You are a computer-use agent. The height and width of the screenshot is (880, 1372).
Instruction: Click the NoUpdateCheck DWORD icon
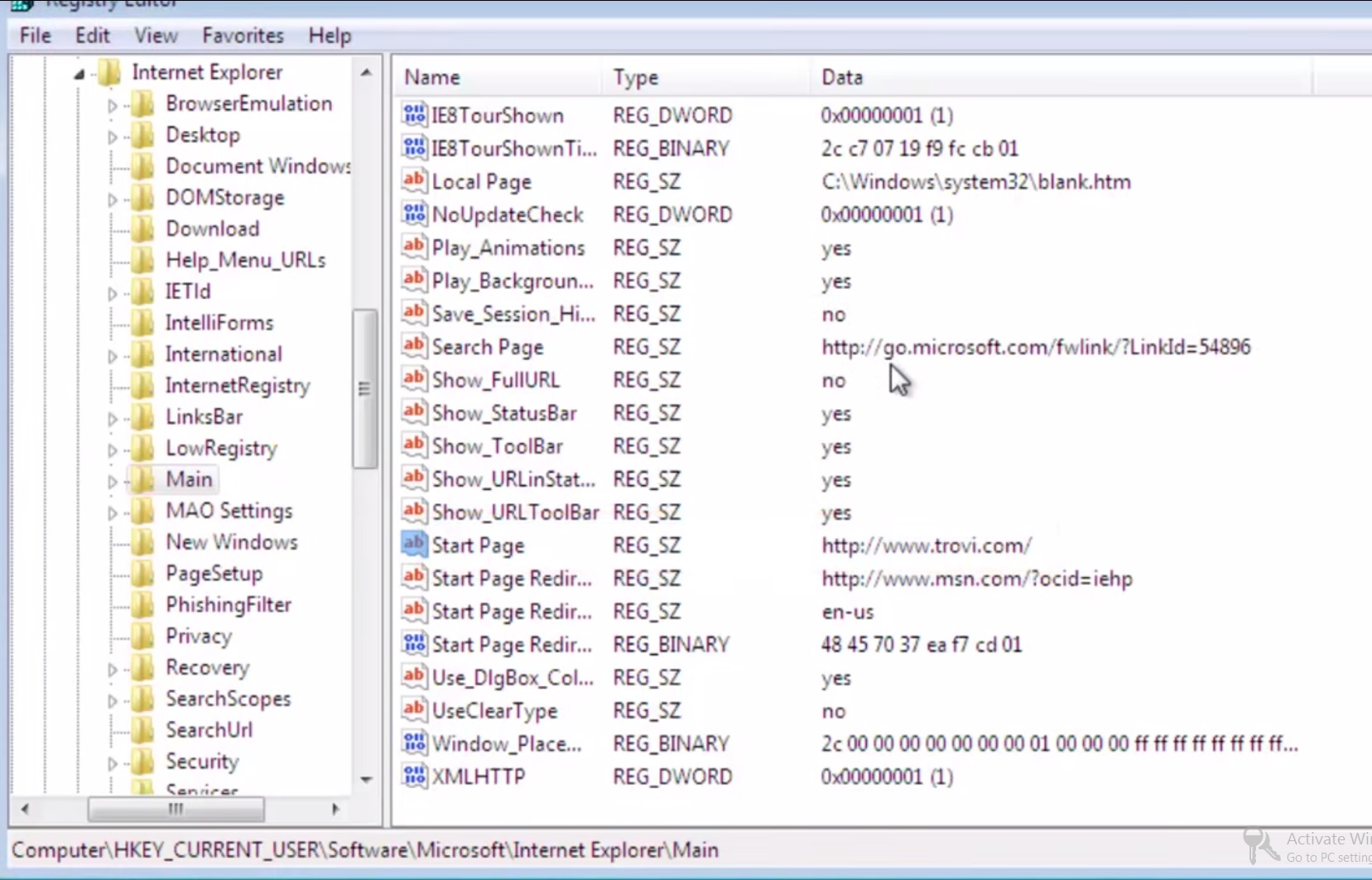pos(414,213)
